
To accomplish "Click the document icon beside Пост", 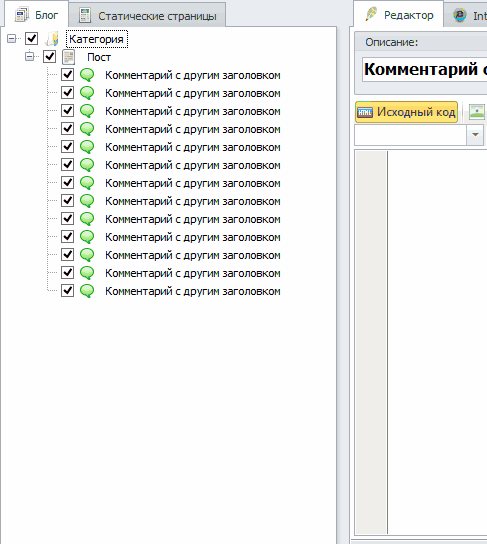I will point(69,57).
